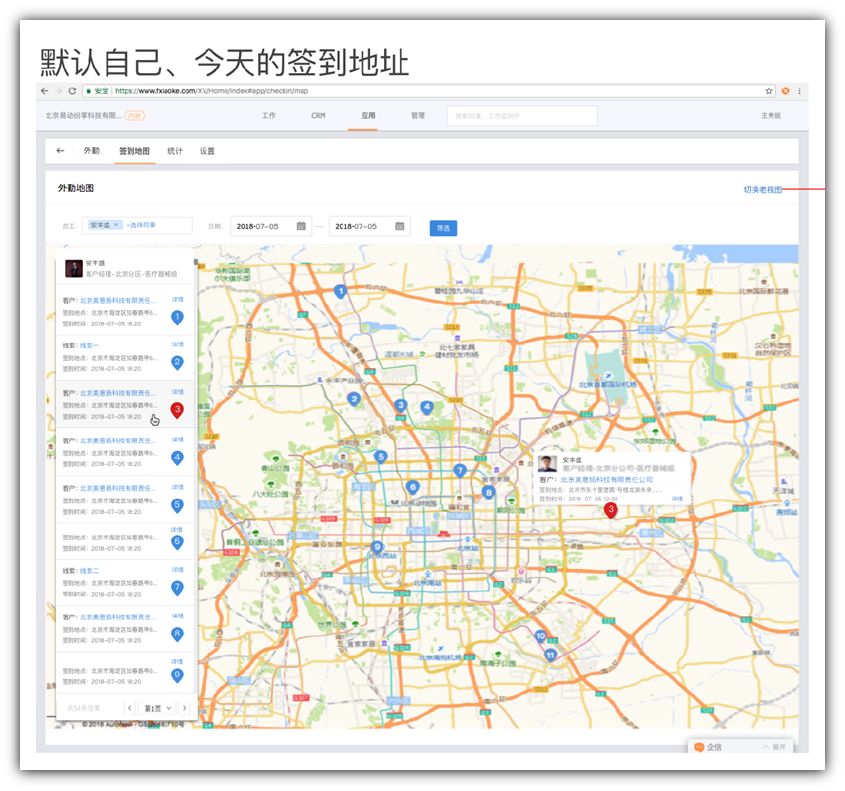Open the 企信 chat icon
The width and height of the screenshot is (845, 791).
tap(699, 747)
